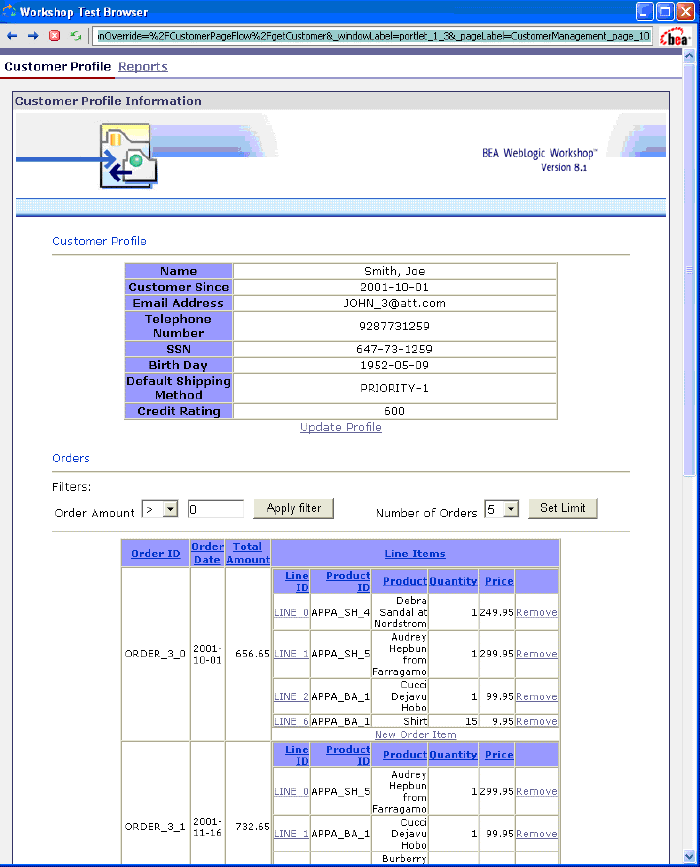
Task: Click the name value Smith, Joe
Action: pos(394,271)
